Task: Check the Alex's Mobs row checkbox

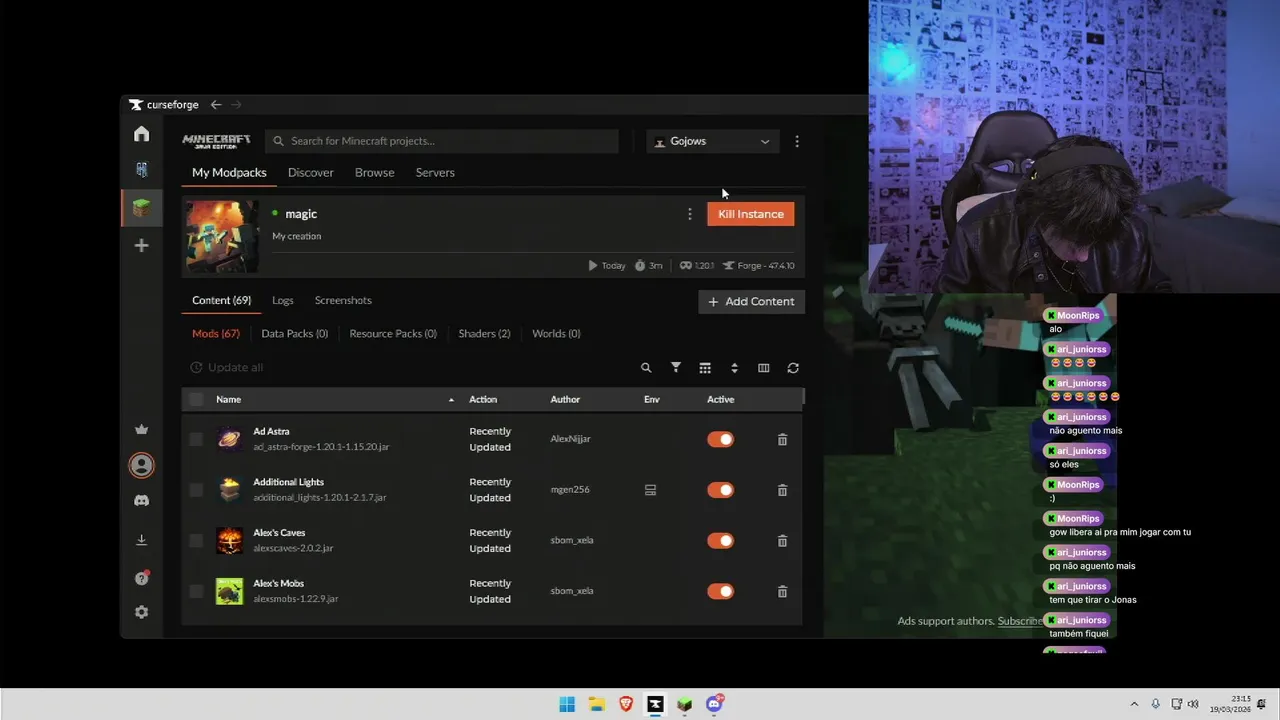Action: click(196, 591)
